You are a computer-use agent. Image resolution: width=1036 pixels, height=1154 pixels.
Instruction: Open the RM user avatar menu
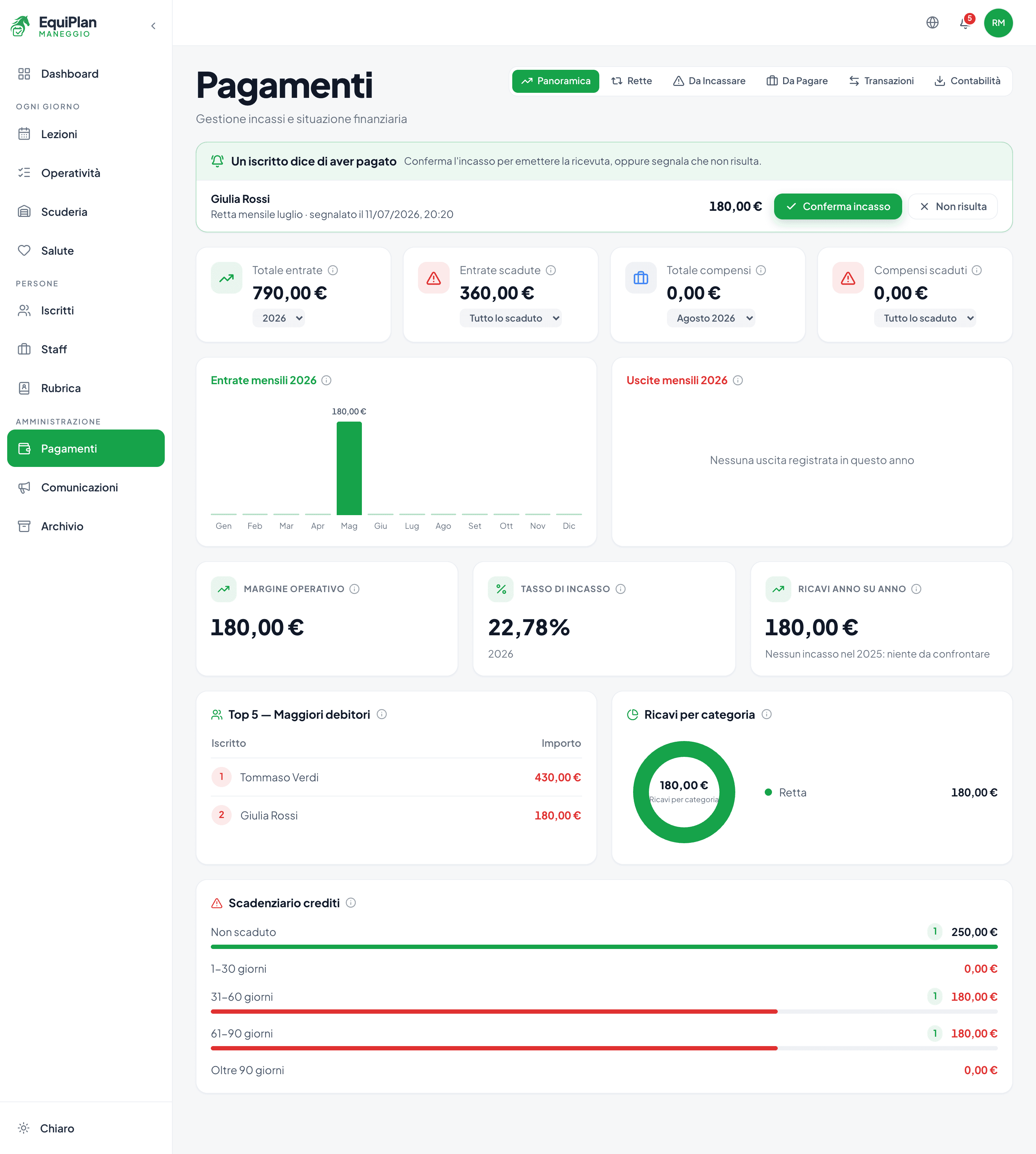tap(999, 23)
